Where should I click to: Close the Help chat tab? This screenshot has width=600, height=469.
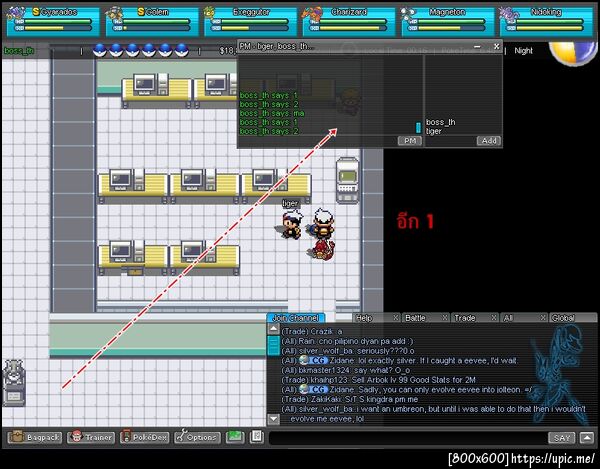coord(395,318)
